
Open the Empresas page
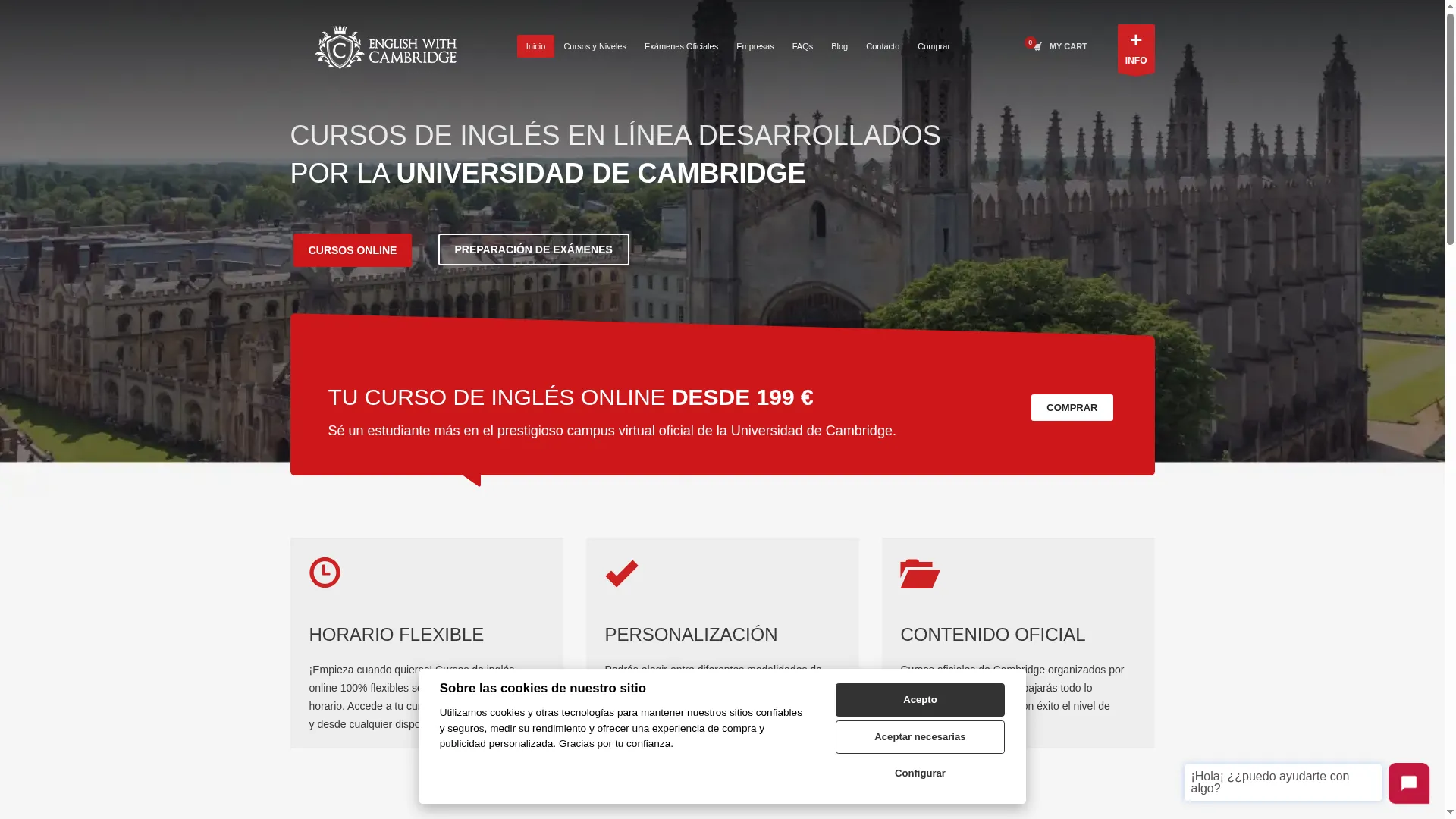(755, 46)
